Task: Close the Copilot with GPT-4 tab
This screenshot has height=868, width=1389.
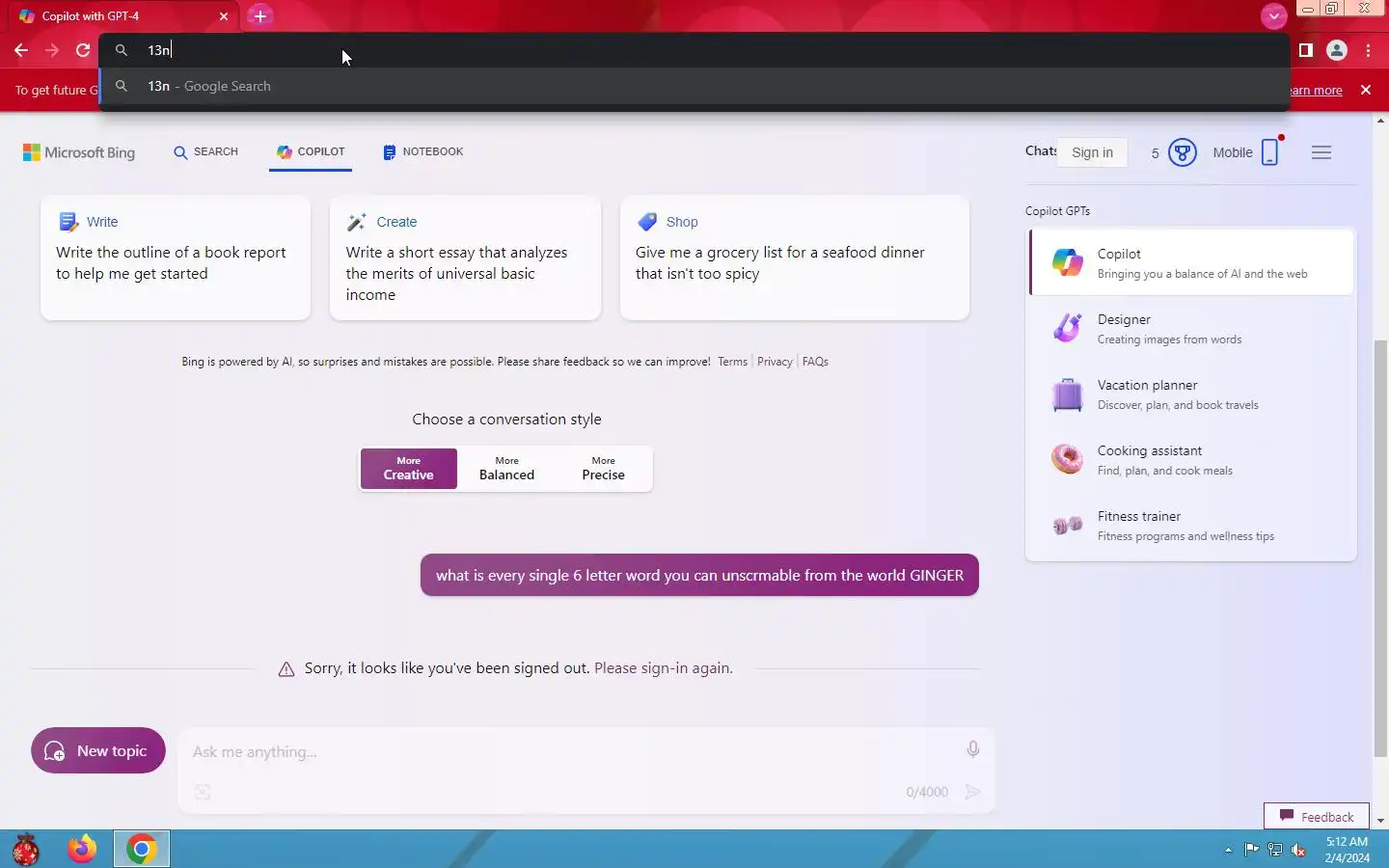Action: point(224,16)
